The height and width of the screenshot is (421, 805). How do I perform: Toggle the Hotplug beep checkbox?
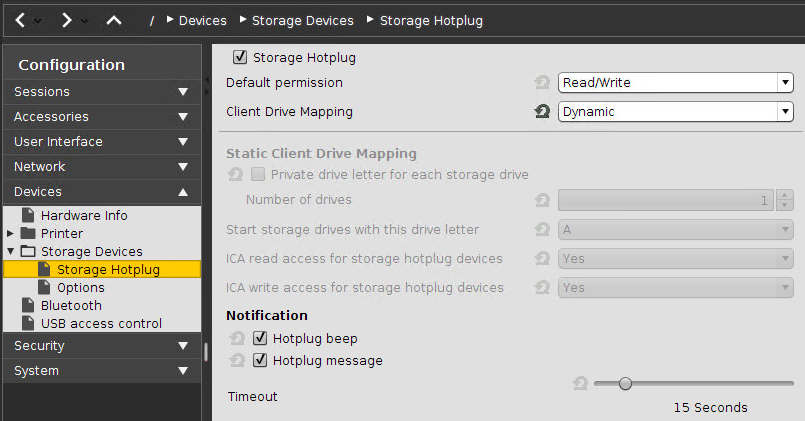pos(260,339)
